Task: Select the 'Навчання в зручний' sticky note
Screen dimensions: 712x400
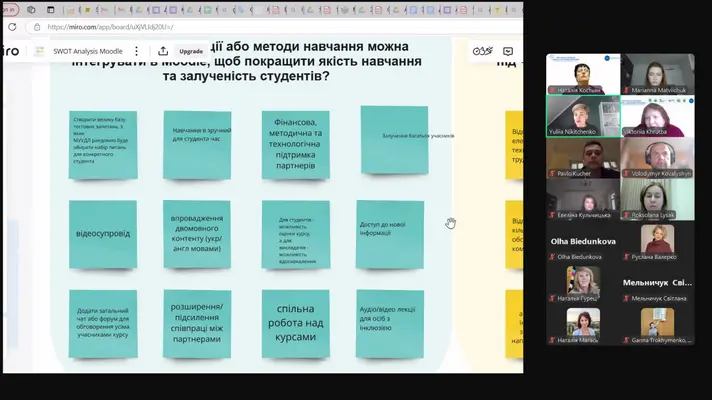Action: pyautogui.click(x=197, y=145)
